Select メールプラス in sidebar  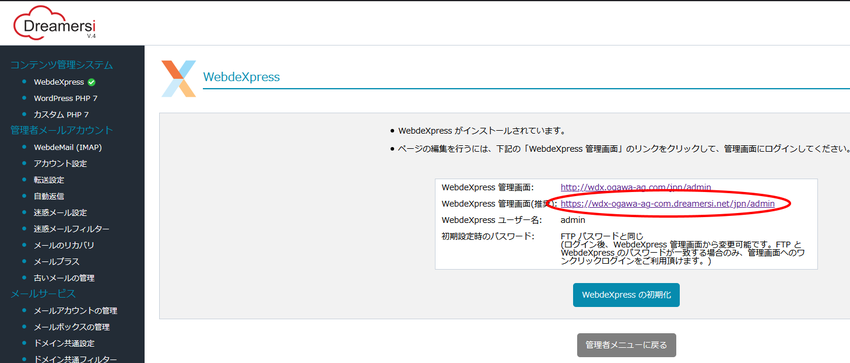click(56, 262)
